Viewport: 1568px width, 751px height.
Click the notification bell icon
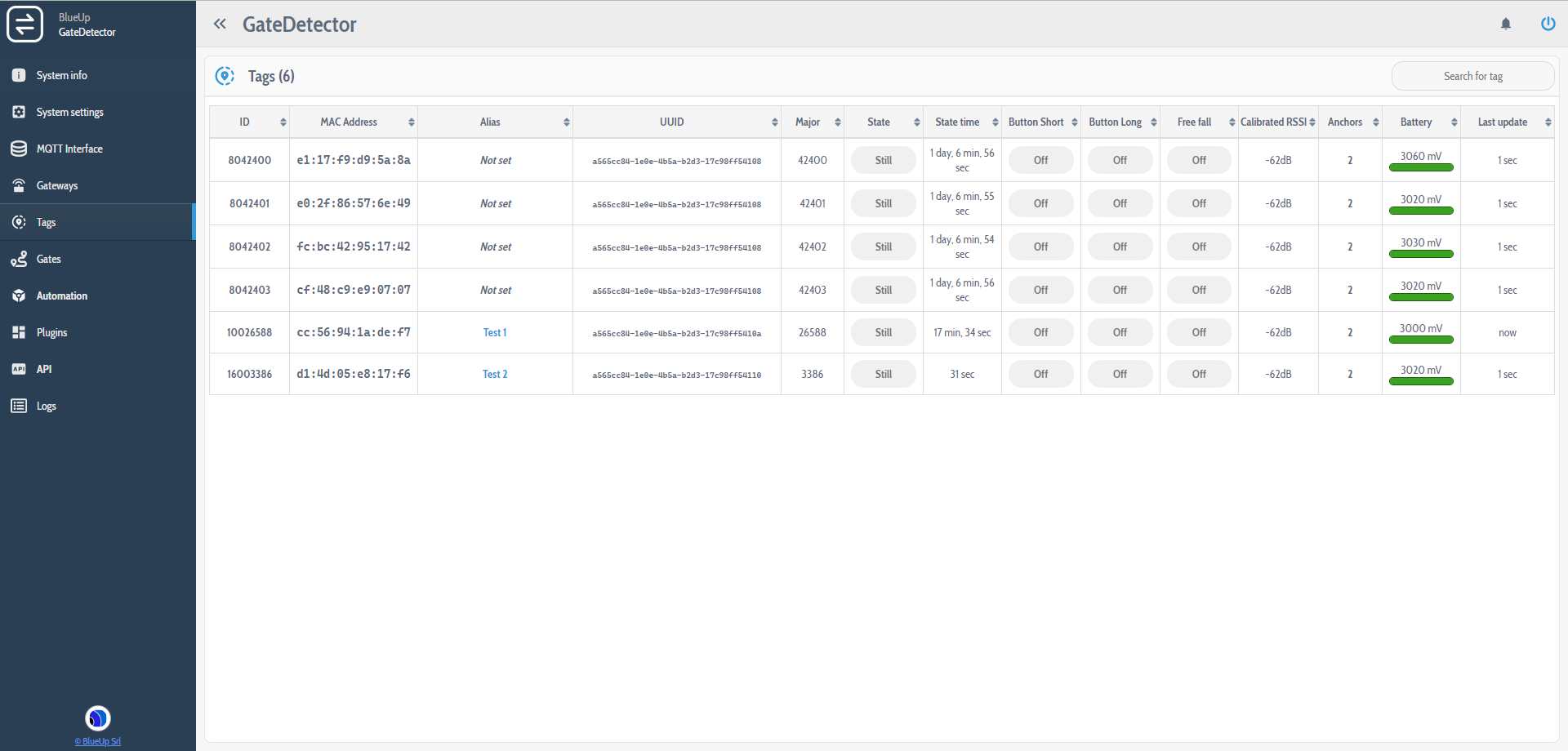point(1505,24)
